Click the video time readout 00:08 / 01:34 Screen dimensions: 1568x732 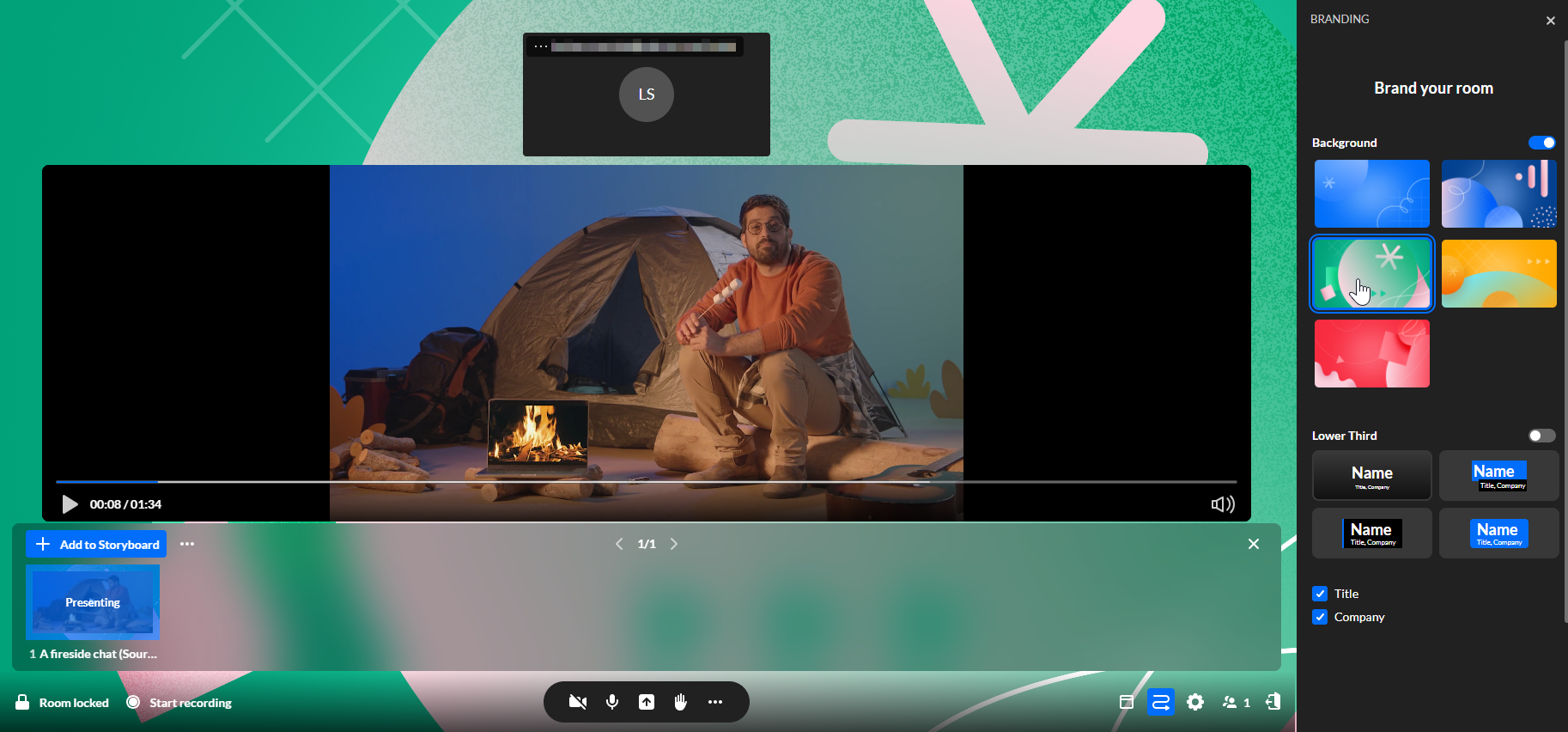coord(125,504)
